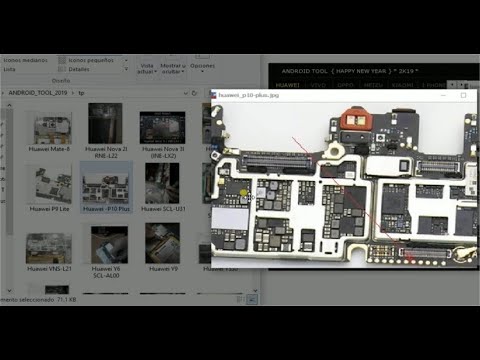Viewport: 480px width, 360px height.
Task: Open the 'Mostrar u ocultar' dropdown
Action: pos(173,68)
